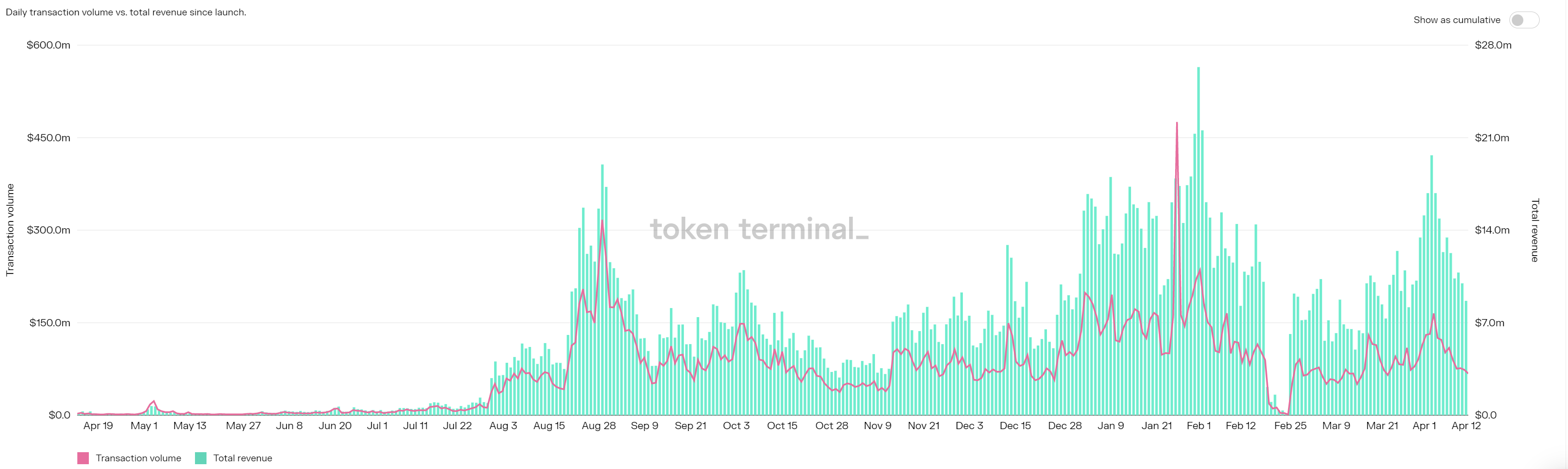The height and width of the screenshot is (469, 1568).
Task: Select the Aug 28 x-axis date label
Action: pos(598,426)
